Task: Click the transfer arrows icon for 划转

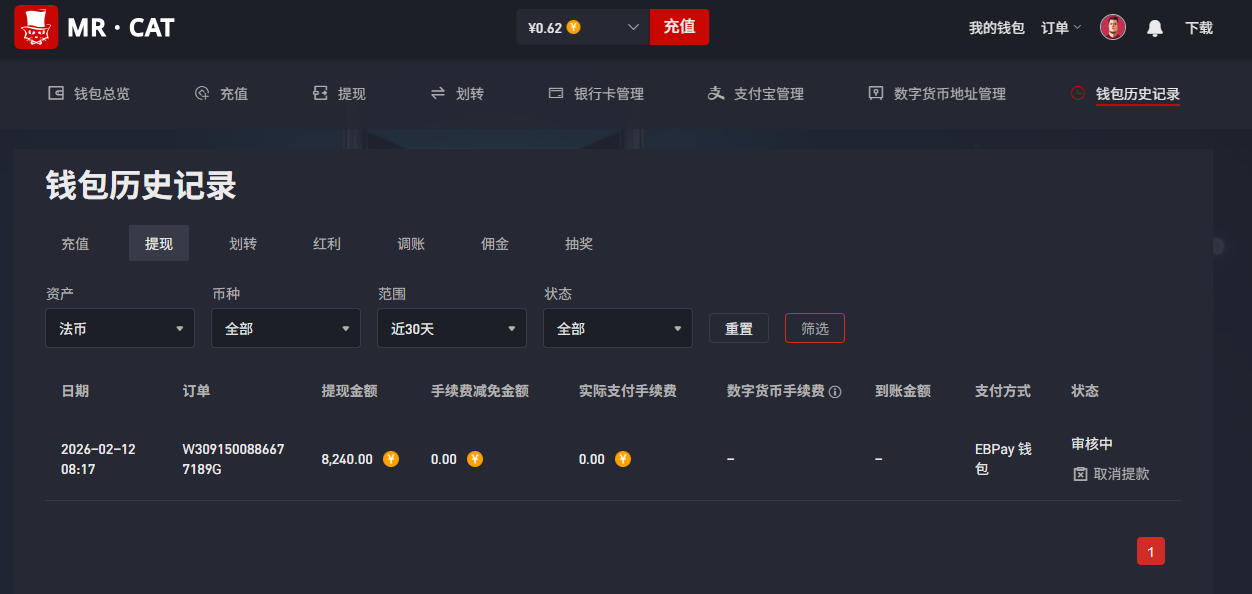Action: (437, 93)
